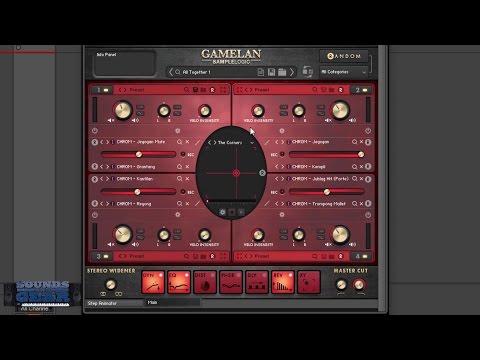The height and width of the screenshot is (360, 480).
Task: Expand core 1 with fullscreen icon
Action: 223,90
